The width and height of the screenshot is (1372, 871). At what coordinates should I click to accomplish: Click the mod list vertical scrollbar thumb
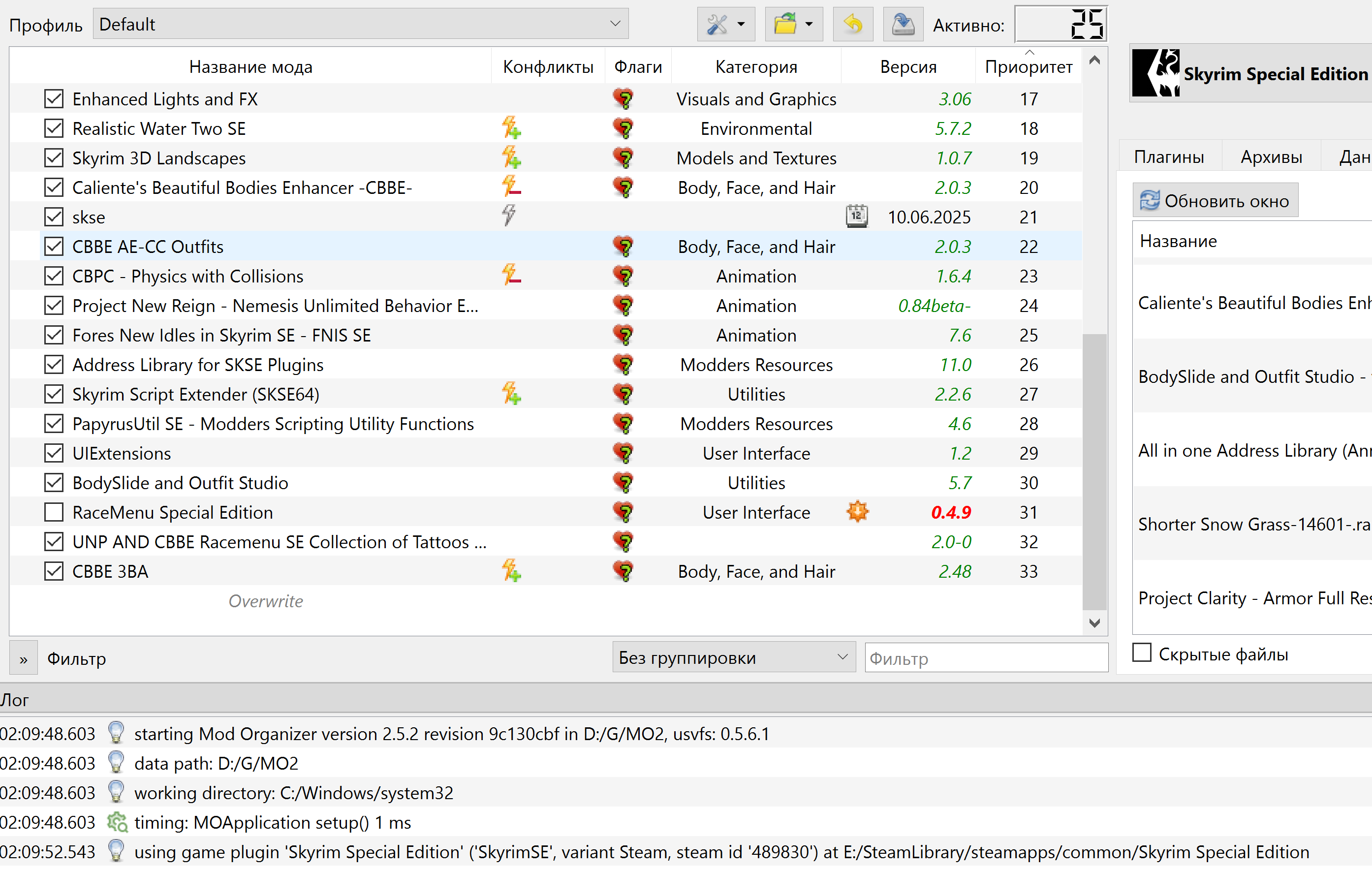click(x=1095, y=473)
